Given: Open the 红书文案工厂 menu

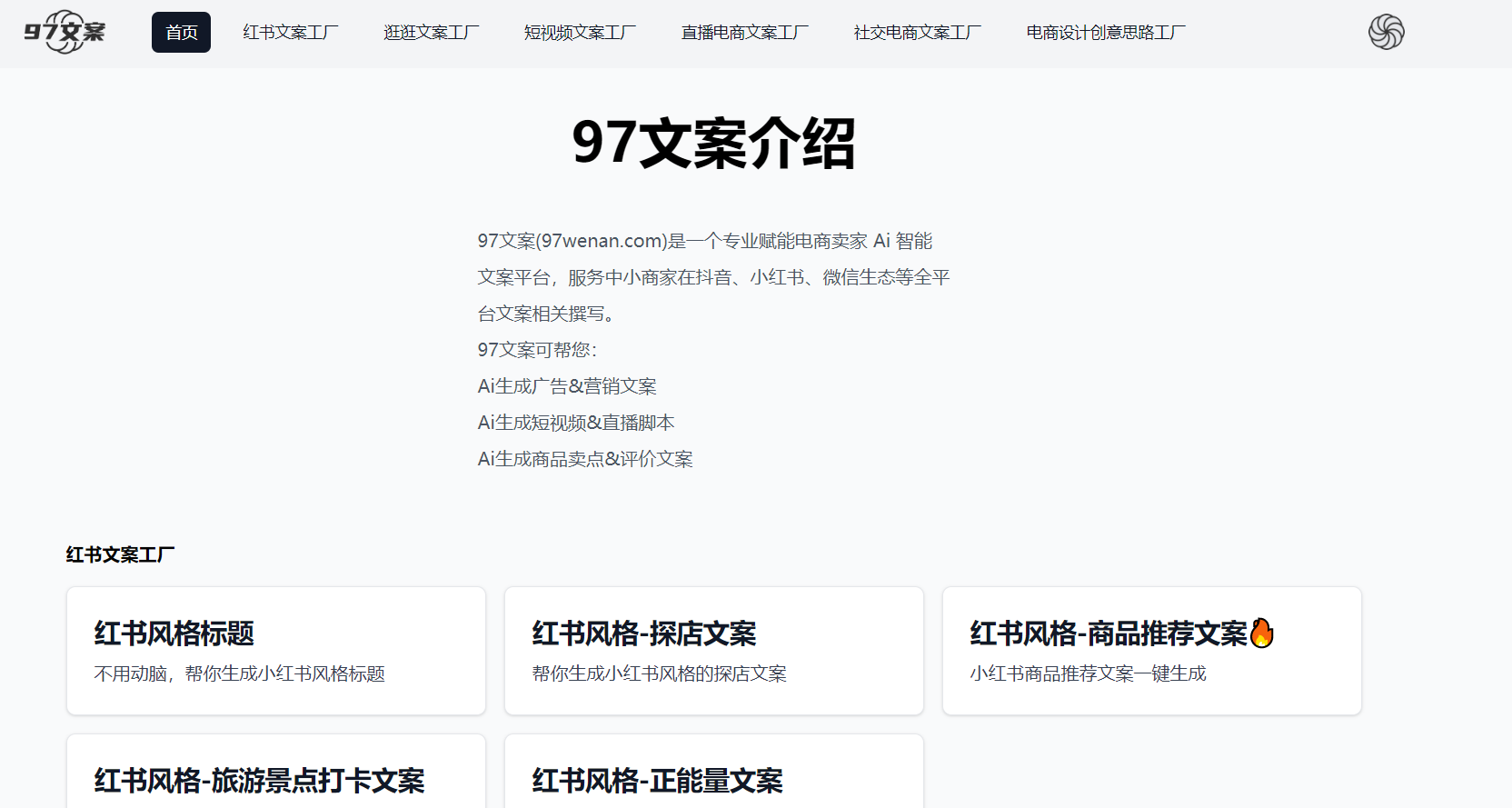Looking at the screenshot, I should click(x=290, y=33).
